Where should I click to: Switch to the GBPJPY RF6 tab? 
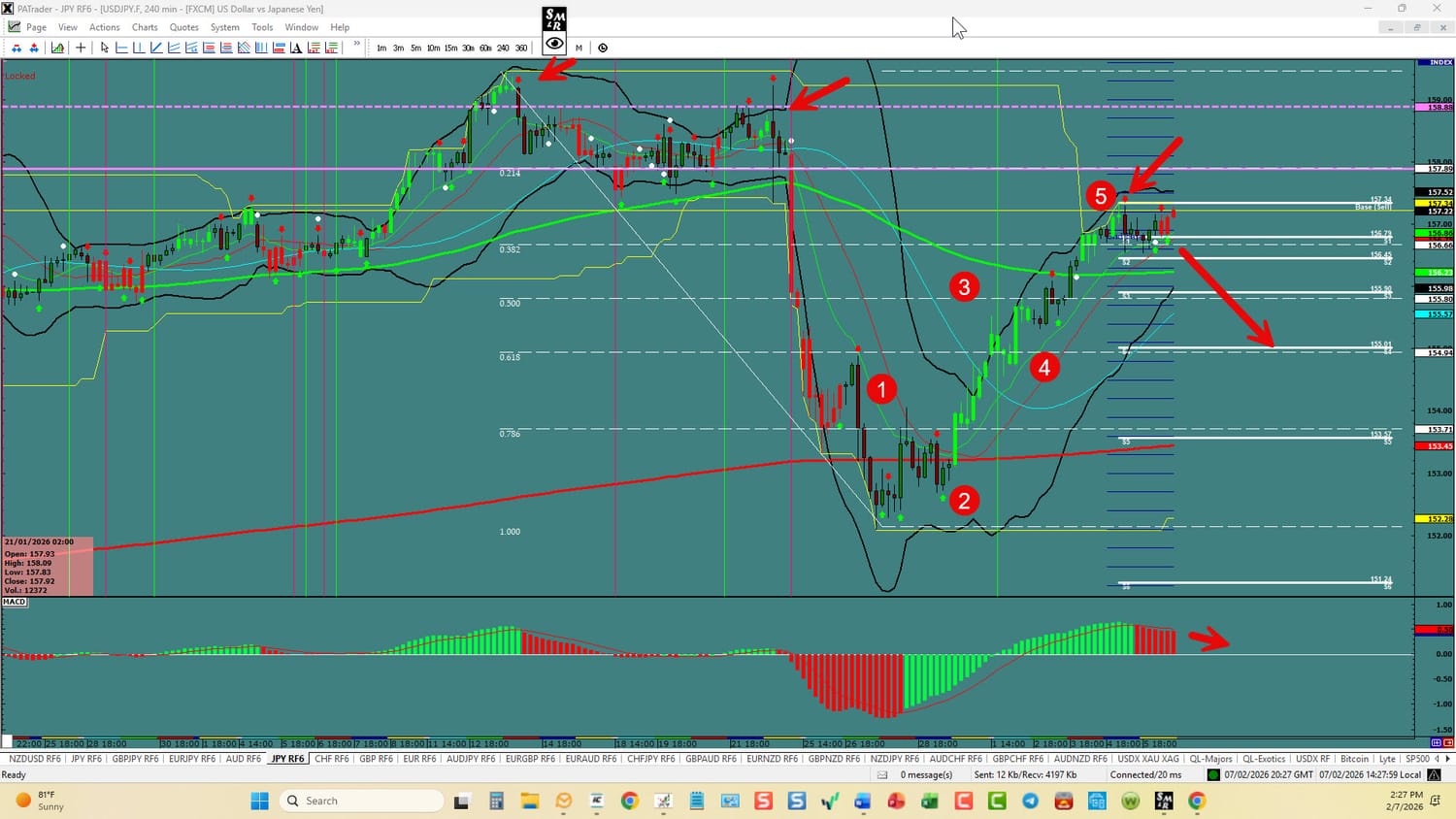(x=135, y=759)
